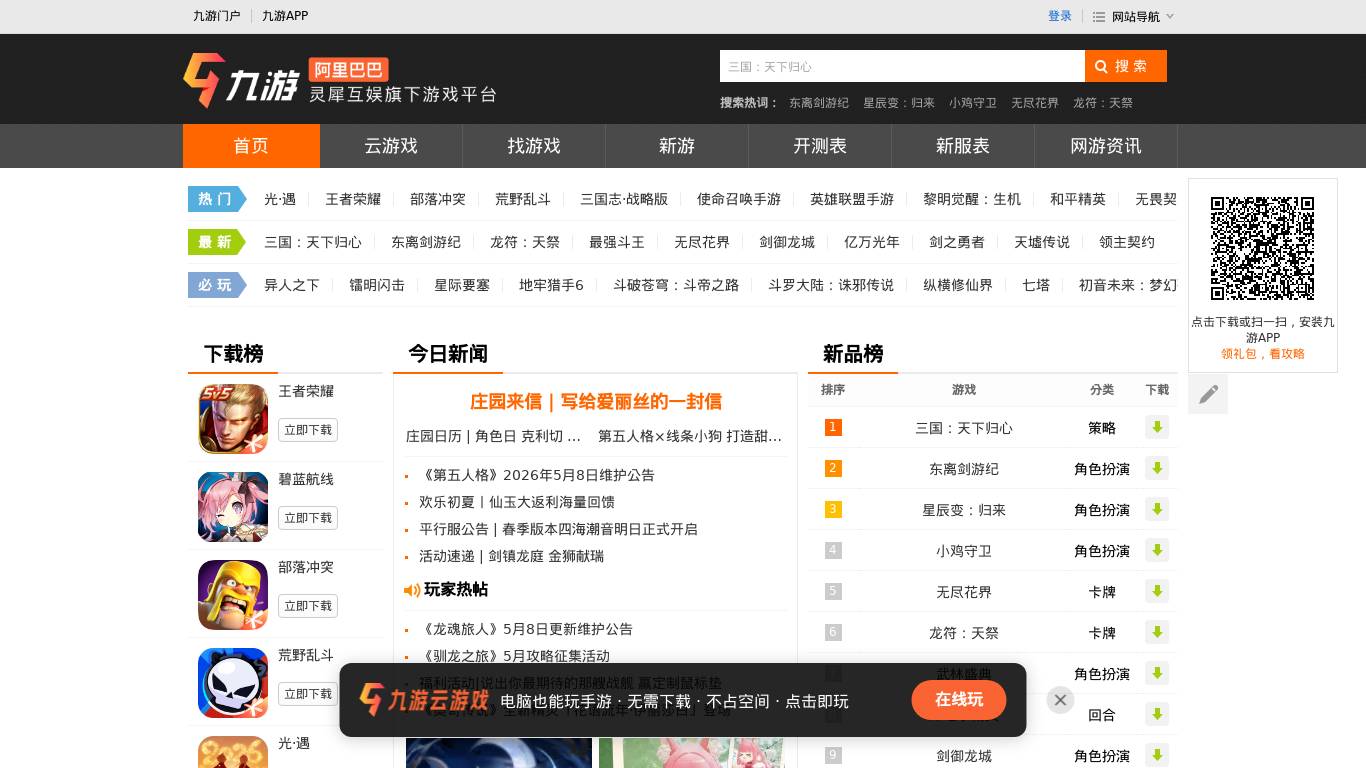This screenshot has width=1366, height=768.
Task: Click the 九游 logo in header
Action: point(241,80)
